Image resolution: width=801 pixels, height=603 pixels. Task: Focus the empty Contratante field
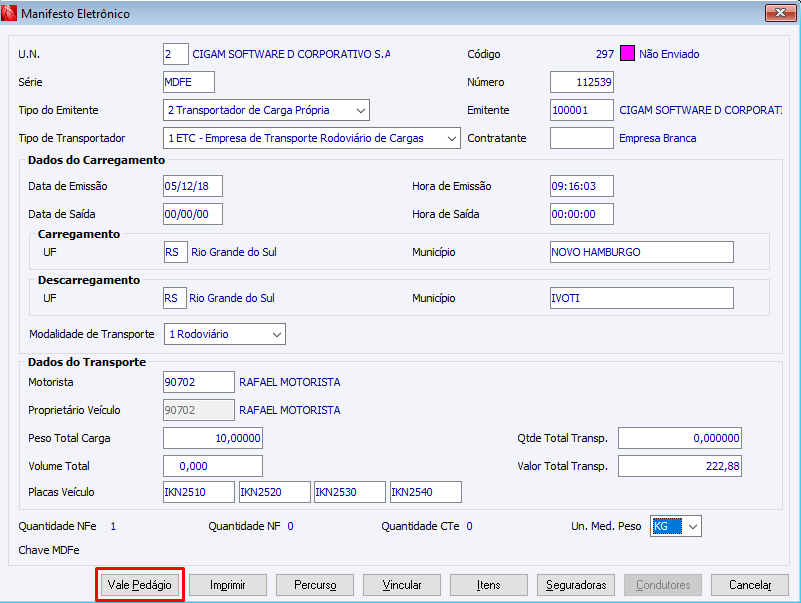coord(581,138)
